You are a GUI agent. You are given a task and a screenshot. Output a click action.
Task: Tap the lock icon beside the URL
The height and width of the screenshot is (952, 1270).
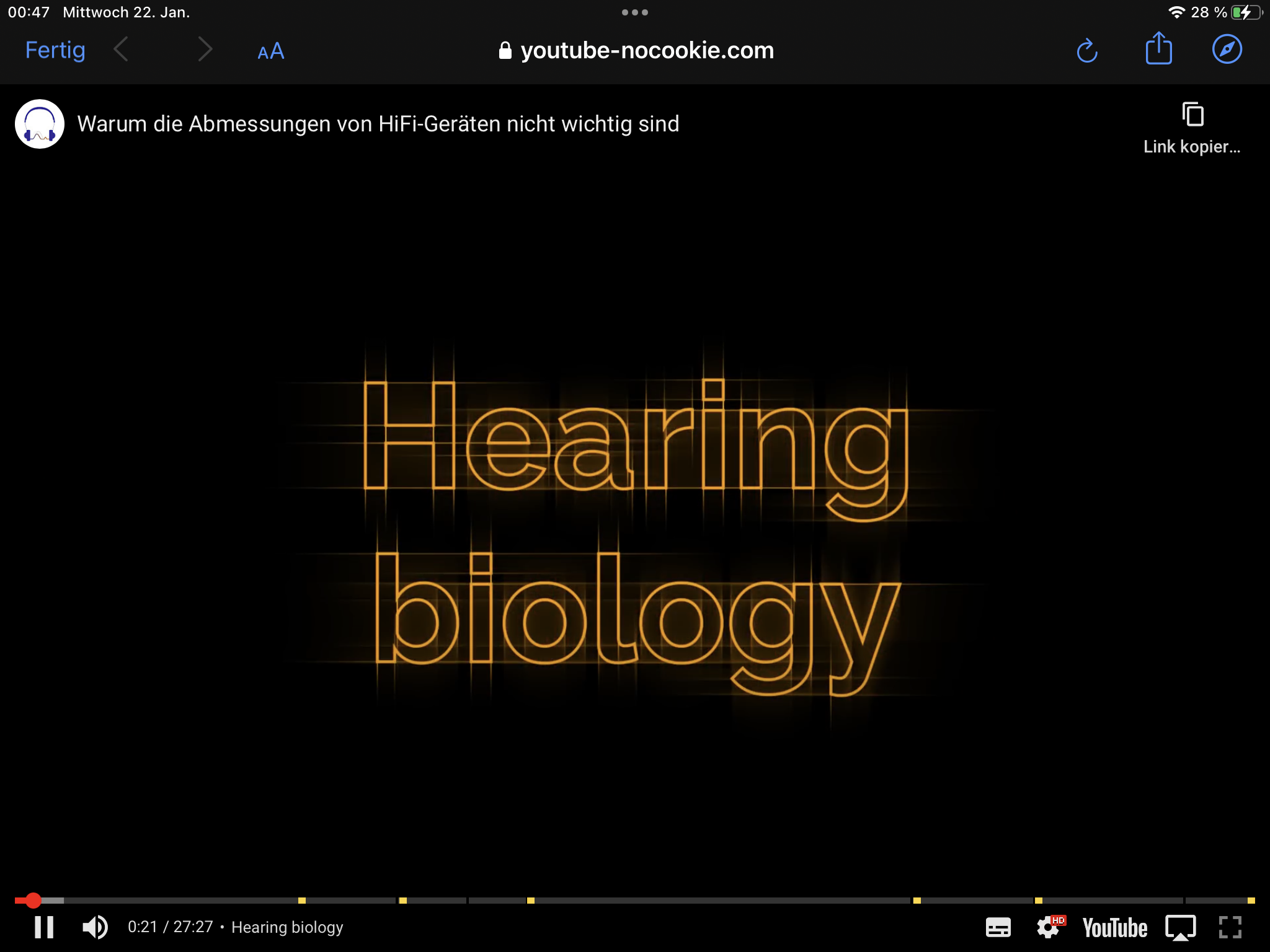click(505, 51)
